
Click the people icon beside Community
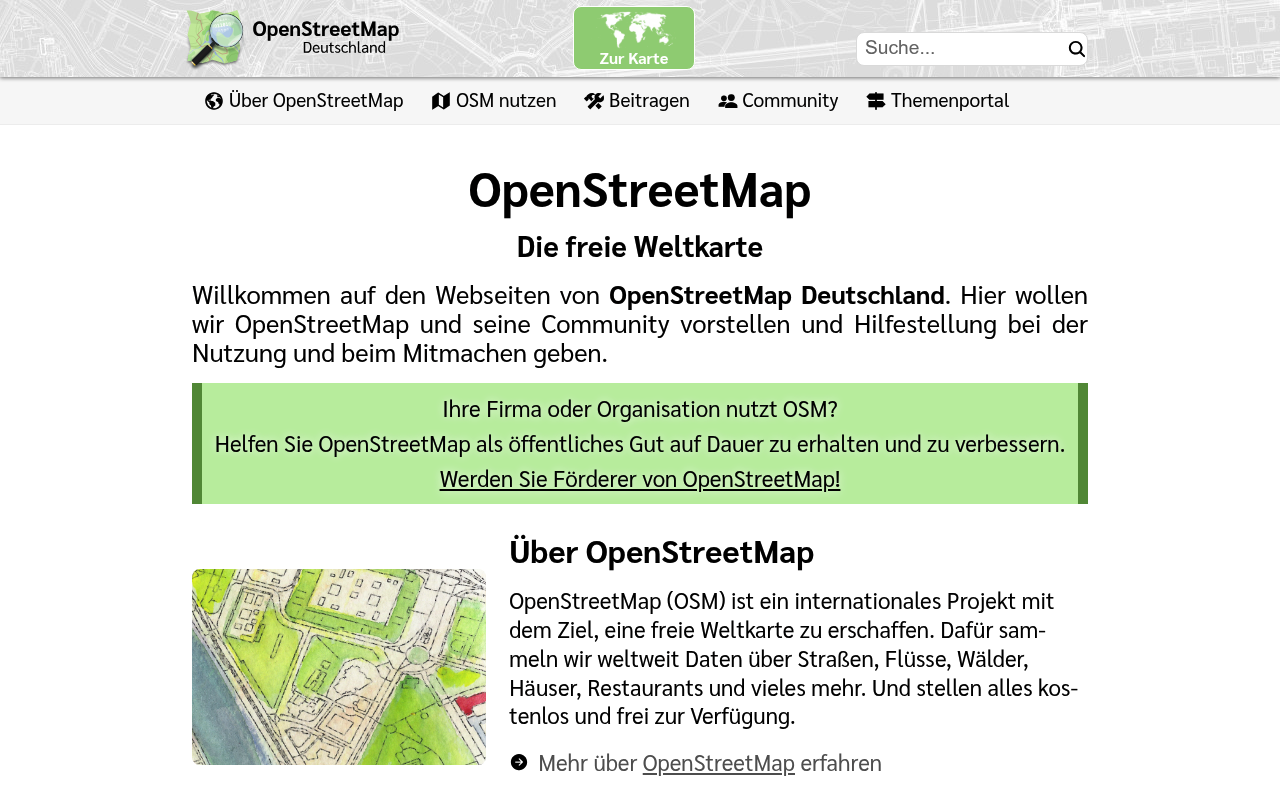(727, 101)
